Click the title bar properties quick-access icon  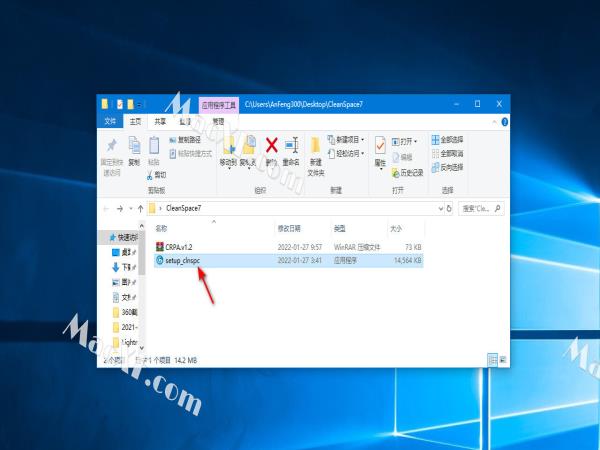tap(120, 104)
